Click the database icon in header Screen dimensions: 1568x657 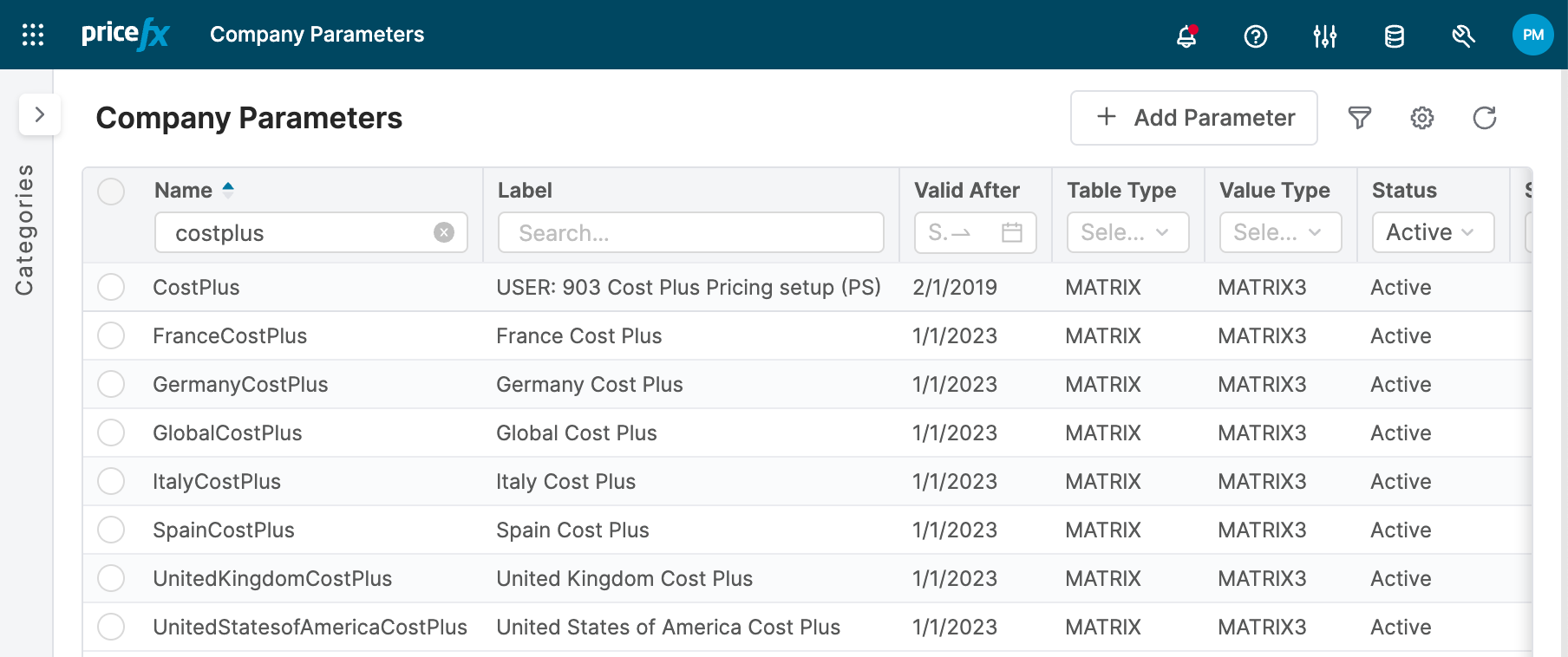[1394, 36]
